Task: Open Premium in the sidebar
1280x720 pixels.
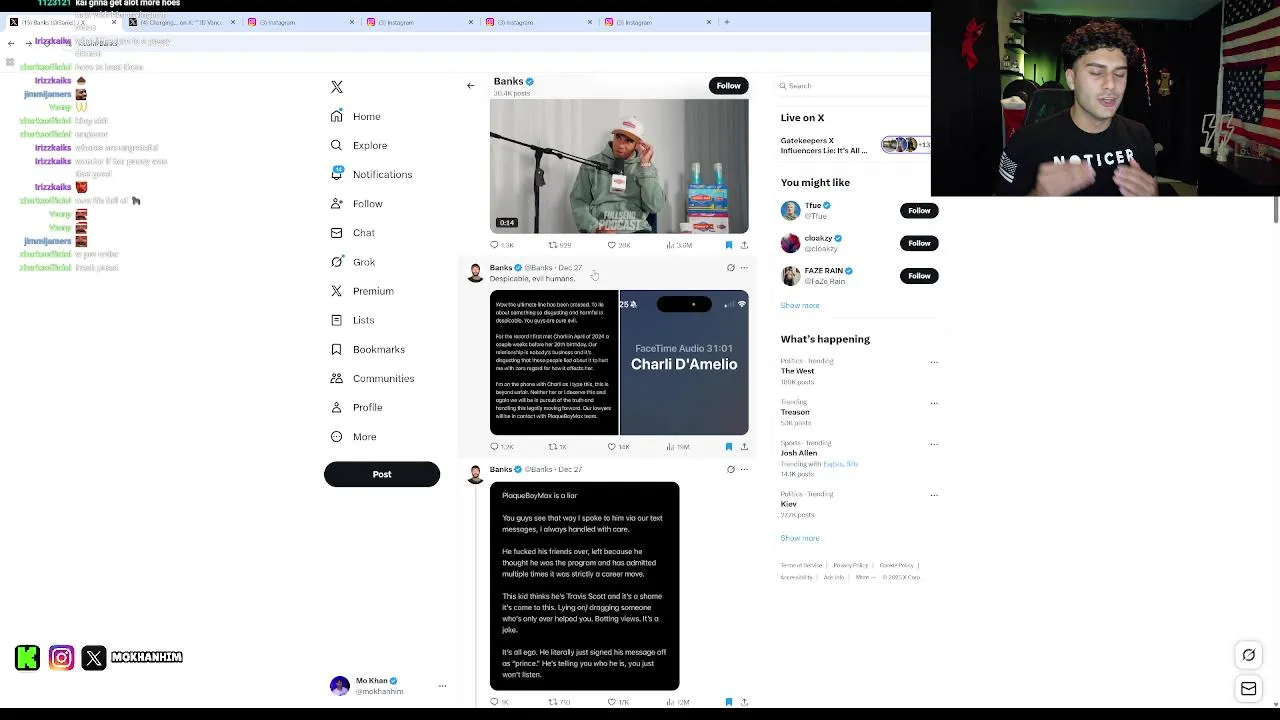Action: (361, 291)
